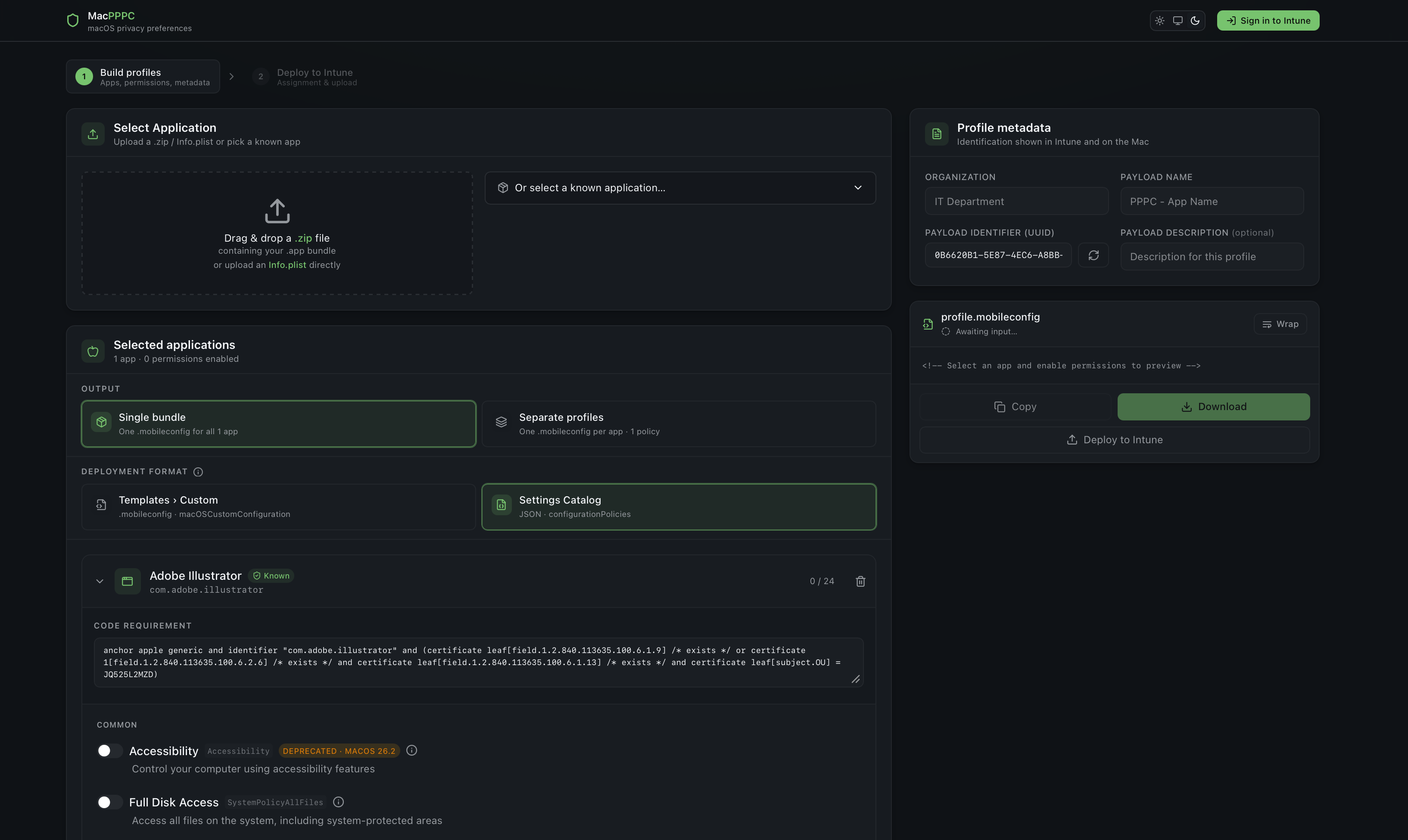Toggle Wrap for the config preview
The height and width of the screenshot is (840, 1408).
pos(1280,324)
